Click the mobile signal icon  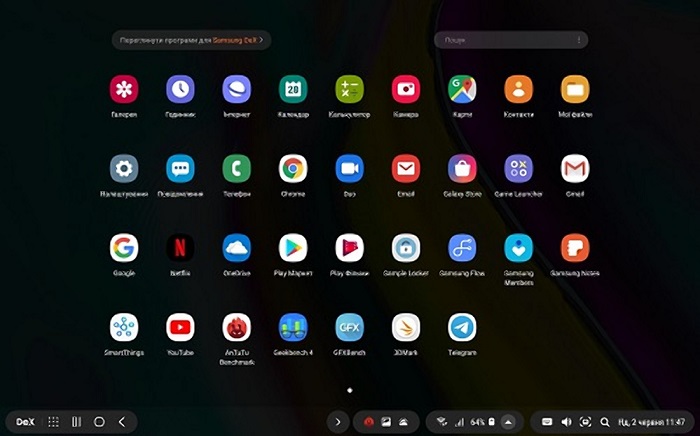tap(459, 422)
